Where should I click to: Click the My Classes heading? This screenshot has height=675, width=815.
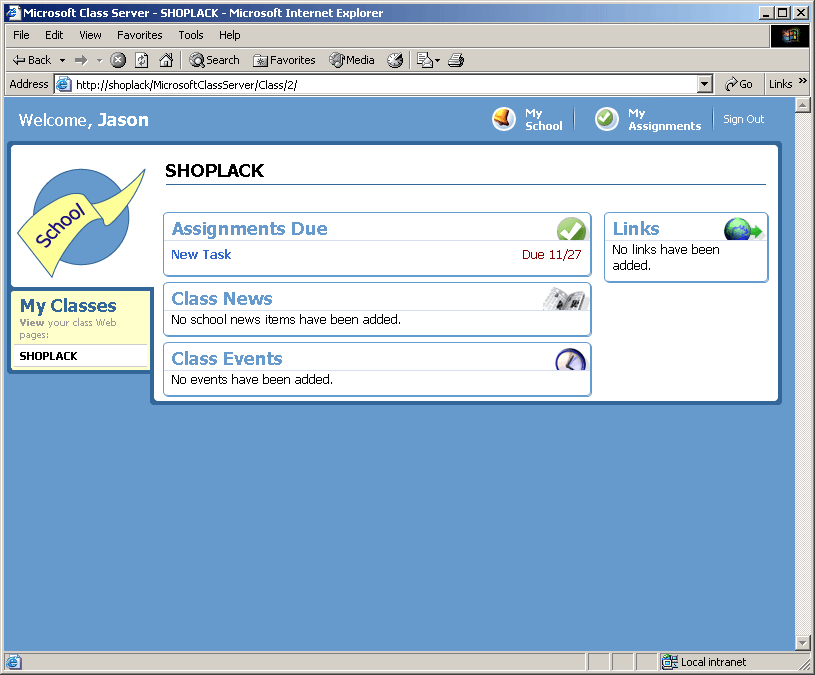[68, 306]
